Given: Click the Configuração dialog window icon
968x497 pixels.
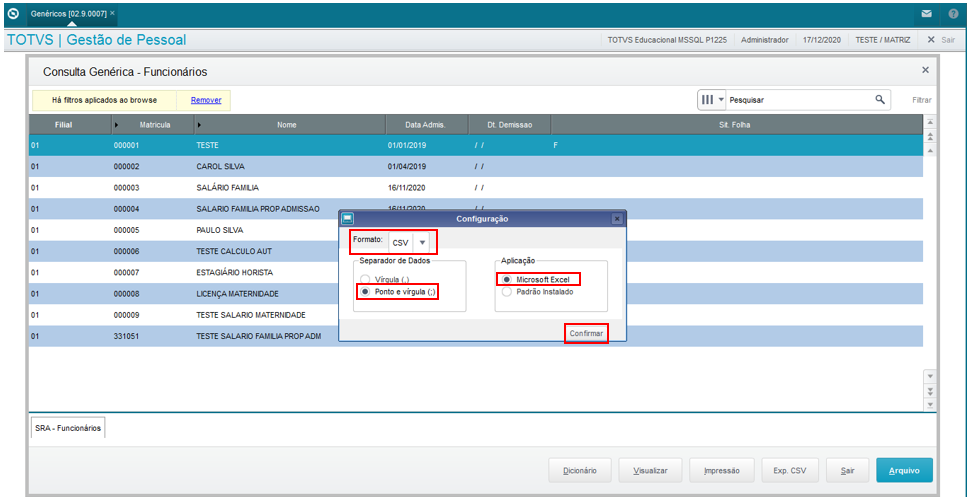Looking at the screenshot, I should (x=348, y=219).
